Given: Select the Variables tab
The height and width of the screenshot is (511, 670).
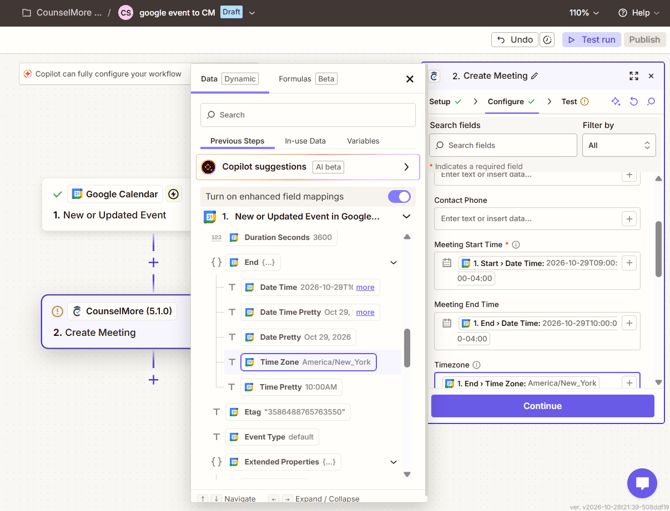Looking at the screenshot, I should point(363,141).
